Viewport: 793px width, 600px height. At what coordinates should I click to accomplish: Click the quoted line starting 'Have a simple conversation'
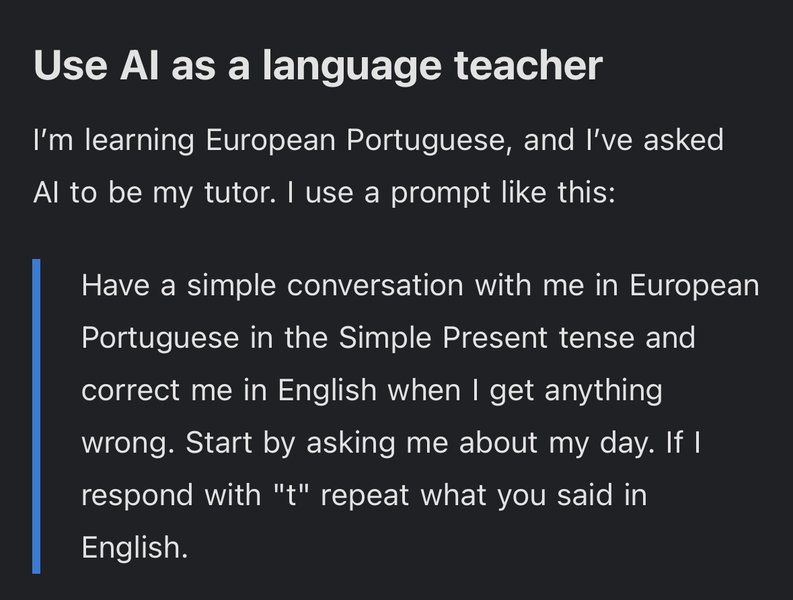click(x=420, y=286)
